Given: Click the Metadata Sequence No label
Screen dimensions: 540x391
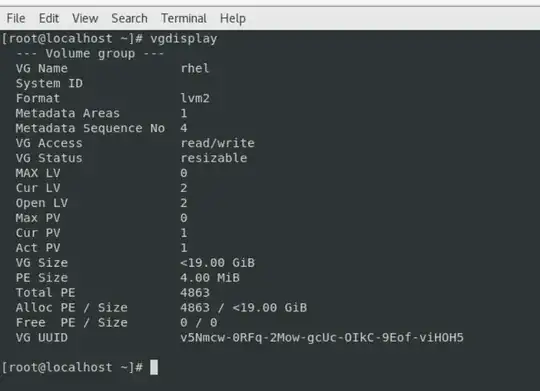Looking at the screenshot, I should [x=90, y=128].
